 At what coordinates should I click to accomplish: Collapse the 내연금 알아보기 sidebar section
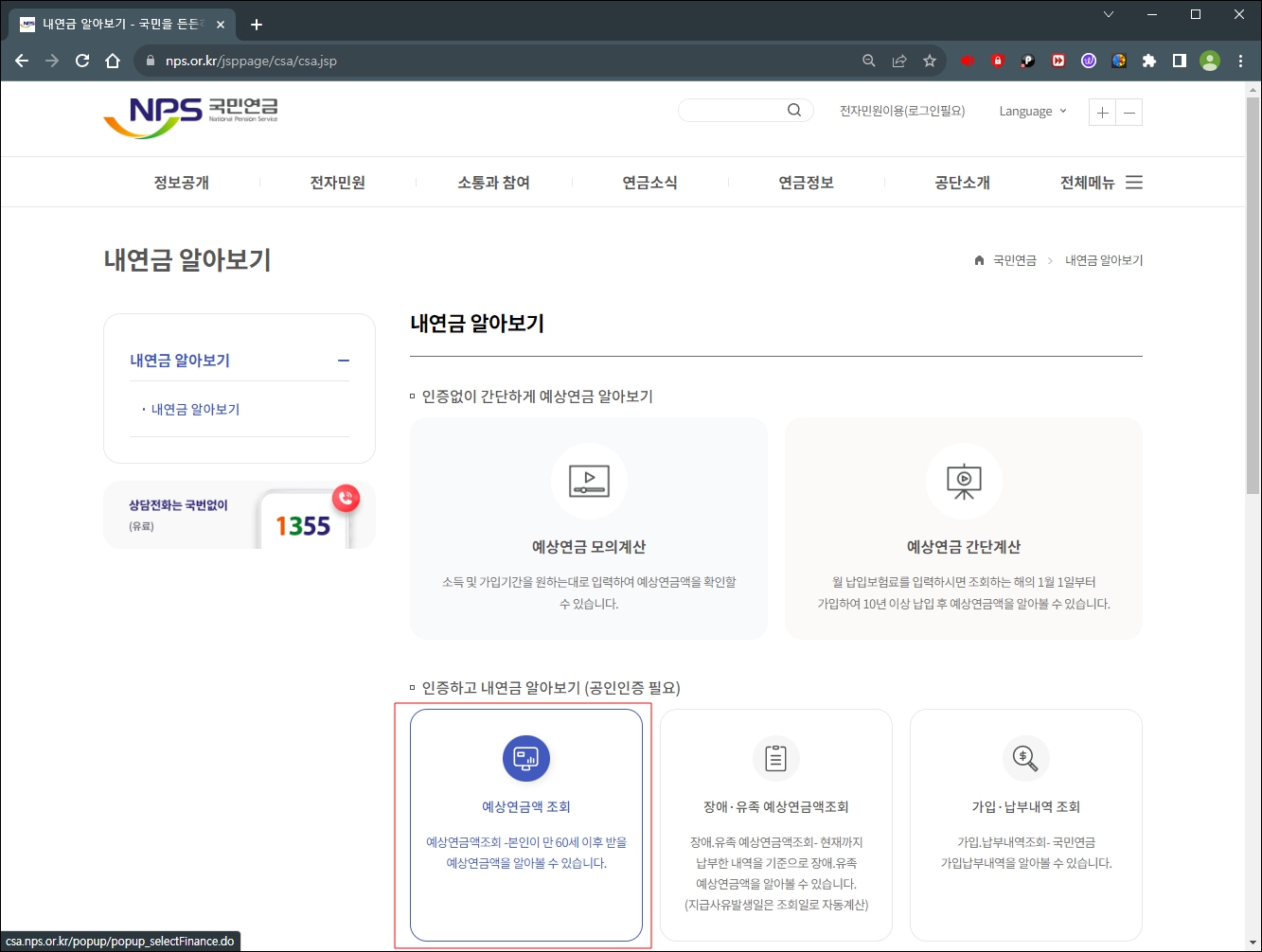[344, 361]
